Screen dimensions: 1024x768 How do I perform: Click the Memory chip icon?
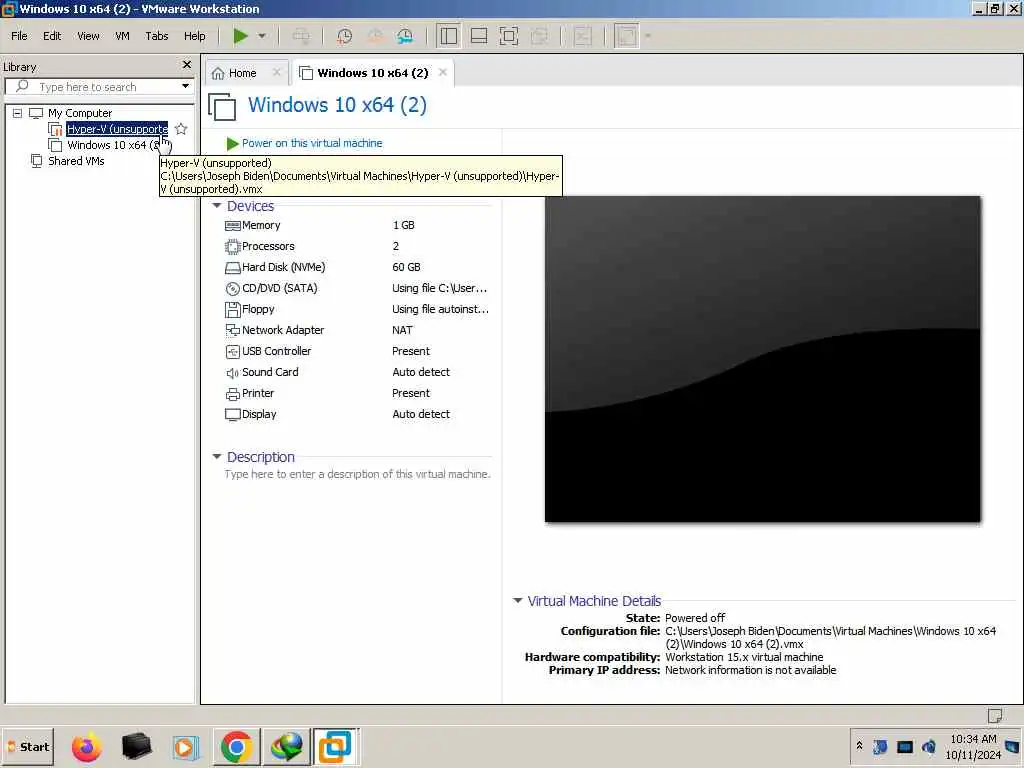(x=232, y=226)
